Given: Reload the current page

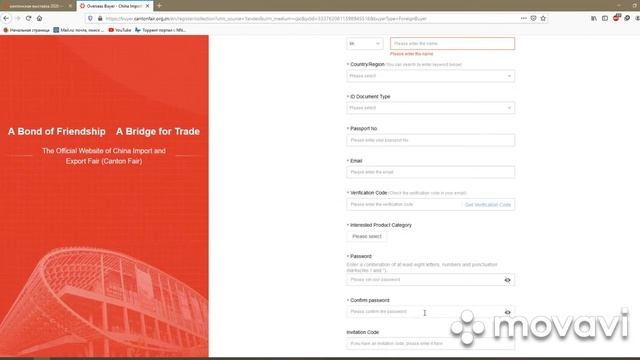Looking at the screenshot, I should click(28, 18).
